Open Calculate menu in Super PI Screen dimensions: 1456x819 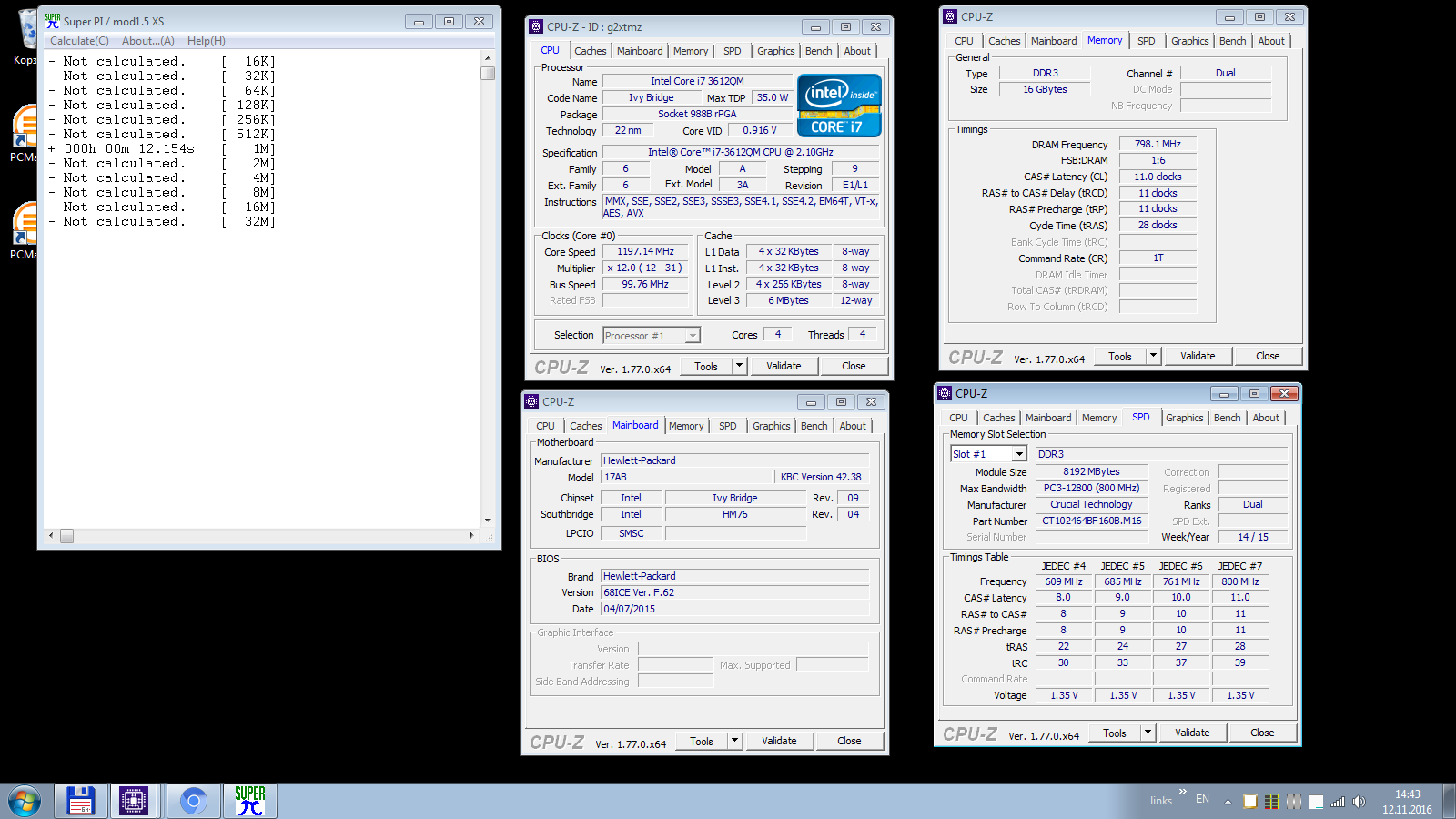(79, 41)
